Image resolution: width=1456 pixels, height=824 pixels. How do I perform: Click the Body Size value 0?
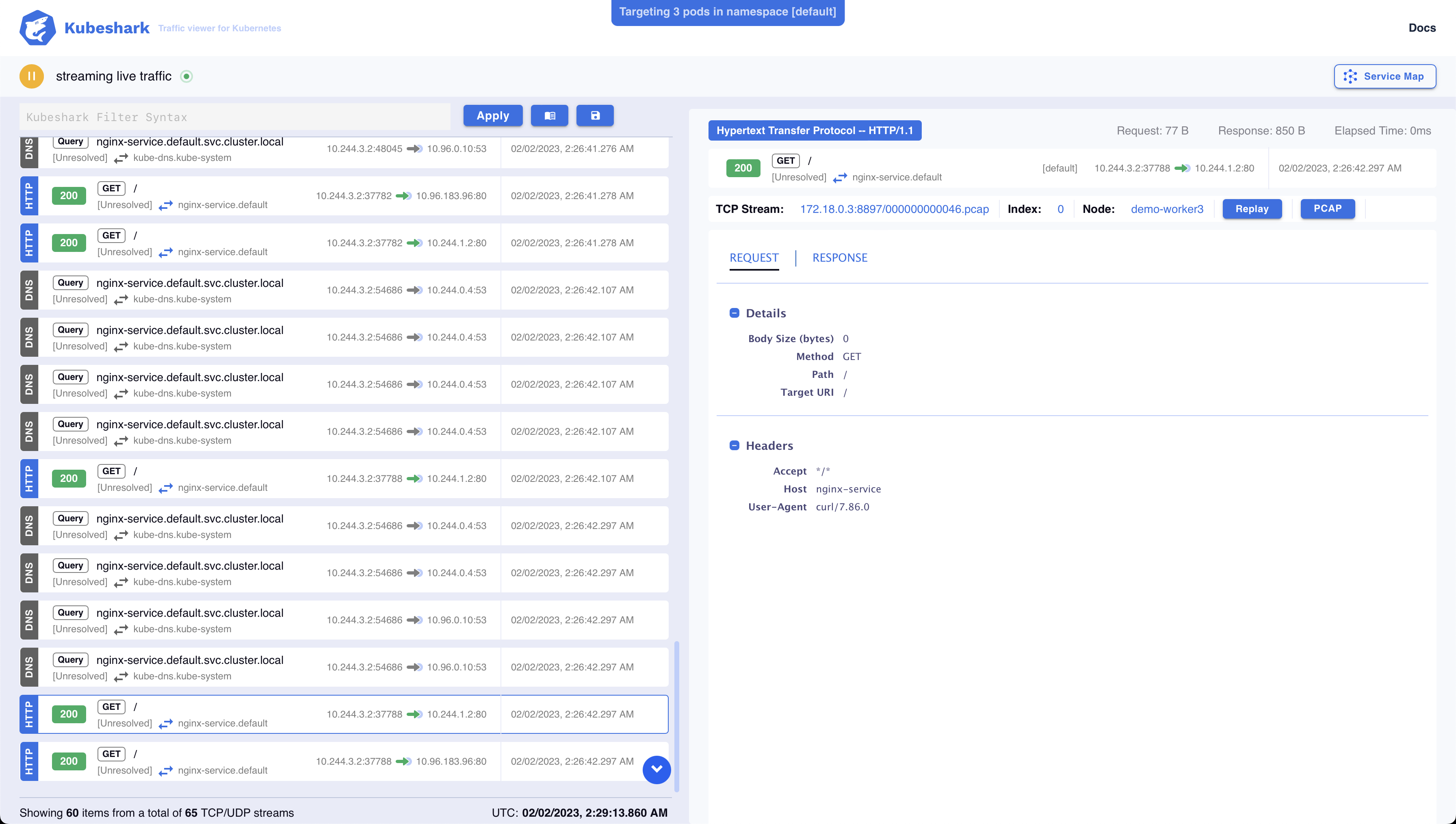[x=845, y=338]
